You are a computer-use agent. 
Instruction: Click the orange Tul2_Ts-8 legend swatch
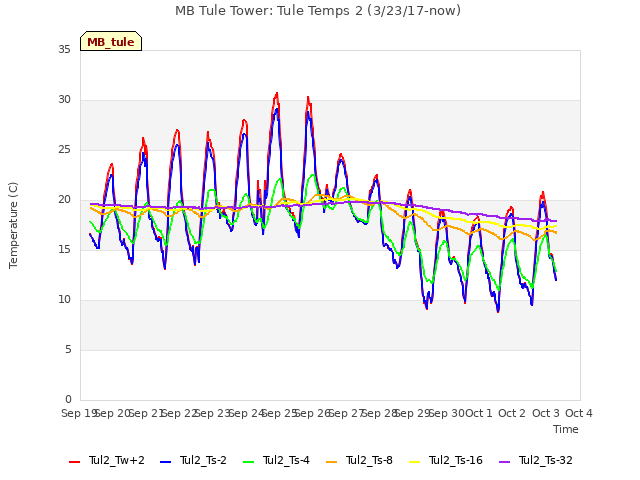[x=331, y=462]
